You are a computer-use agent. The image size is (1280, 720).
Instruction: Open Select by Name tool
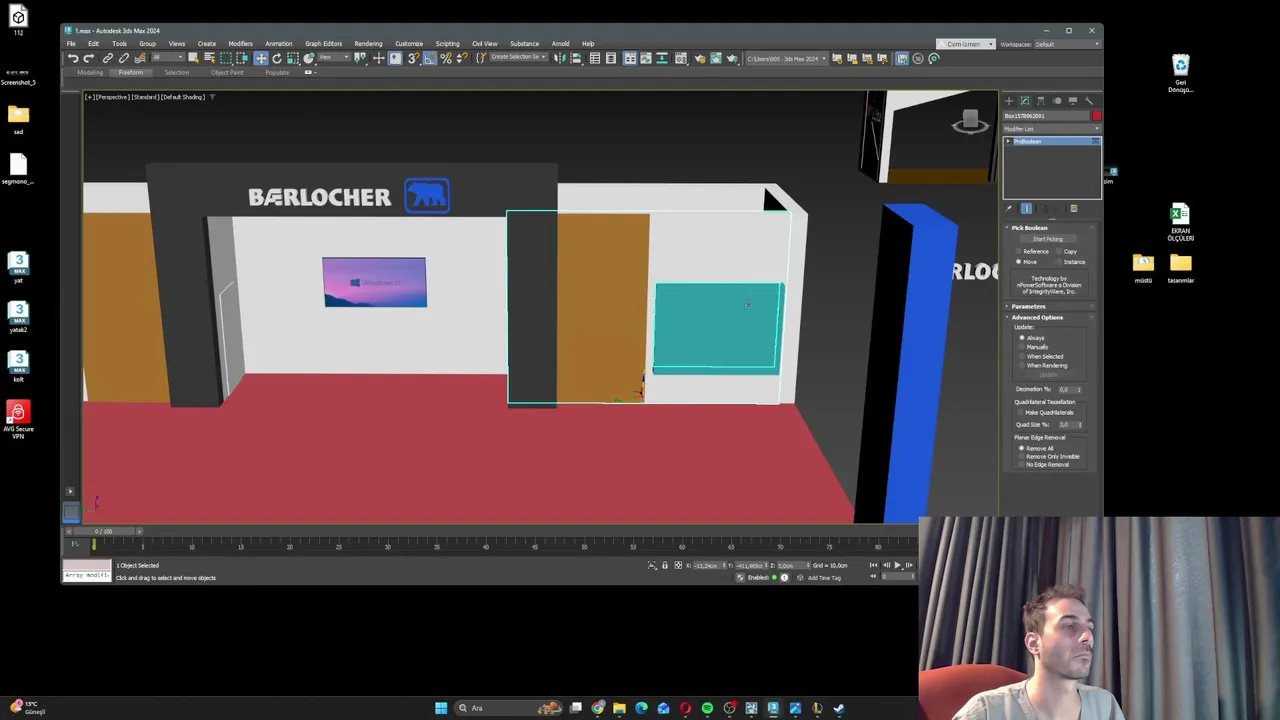point(210,58)
